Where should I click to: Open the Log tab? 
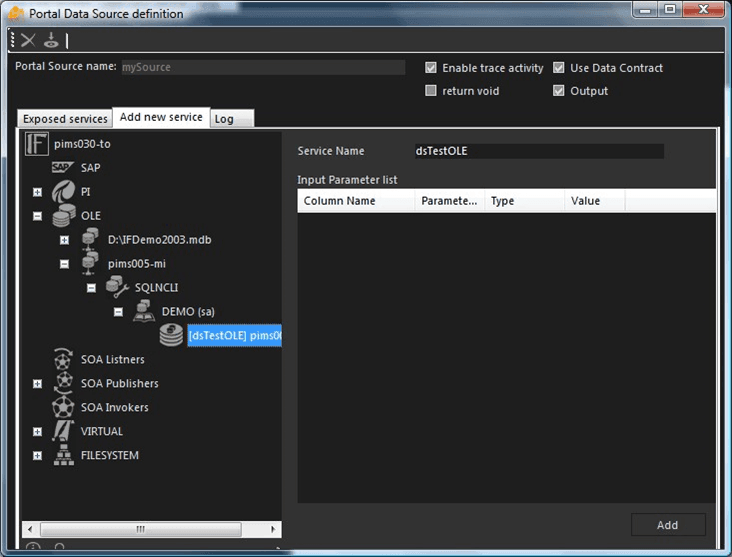232,119
